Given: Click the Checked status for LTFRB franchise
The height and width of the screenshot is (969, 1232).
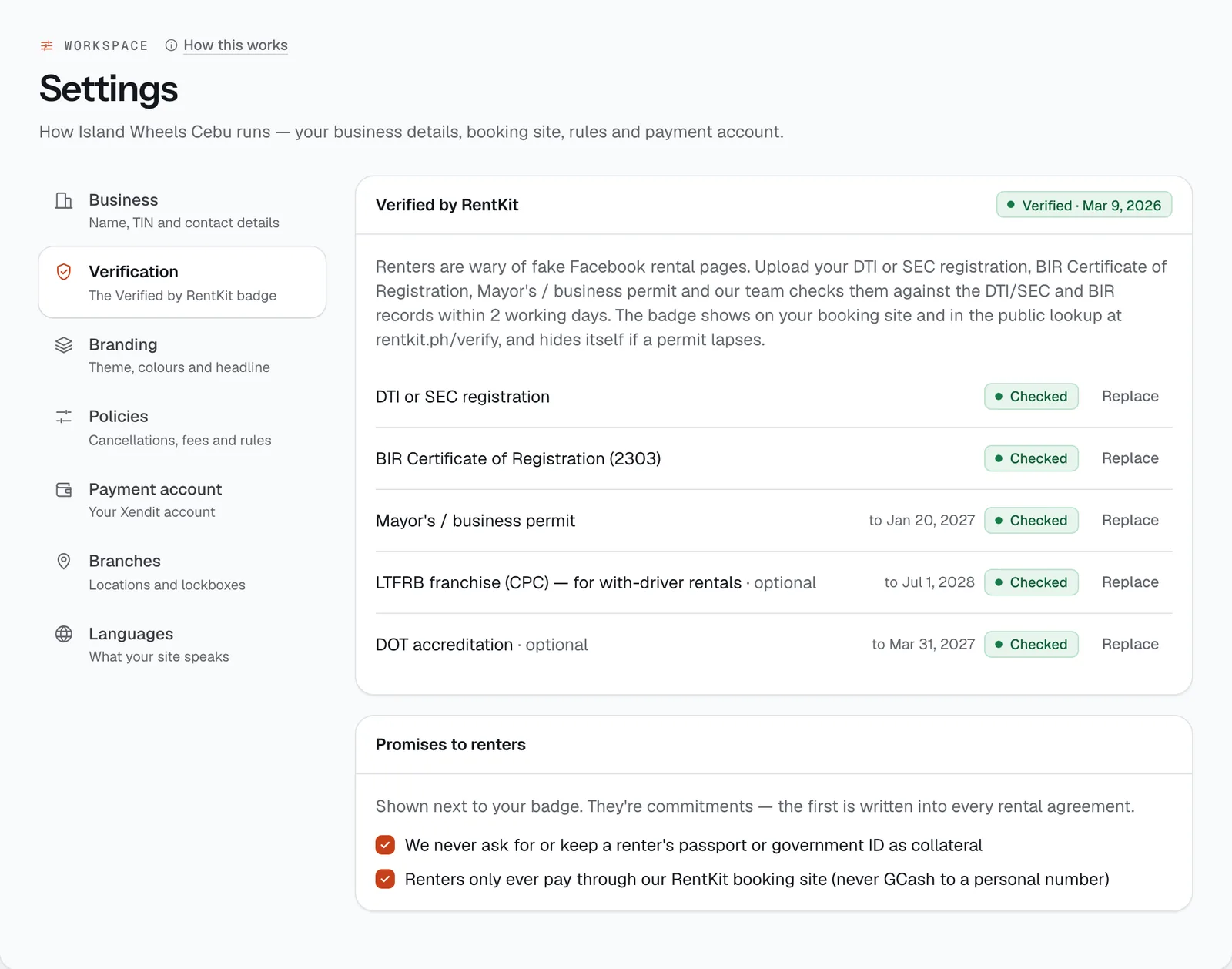Looking at the screenshot, I should tap(1031, 582).
